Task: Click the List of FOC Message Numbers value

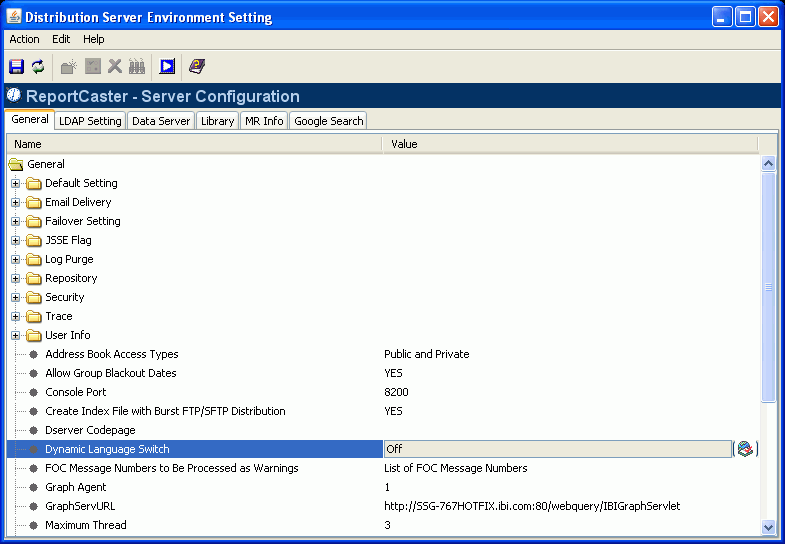Action: point(456,468)
